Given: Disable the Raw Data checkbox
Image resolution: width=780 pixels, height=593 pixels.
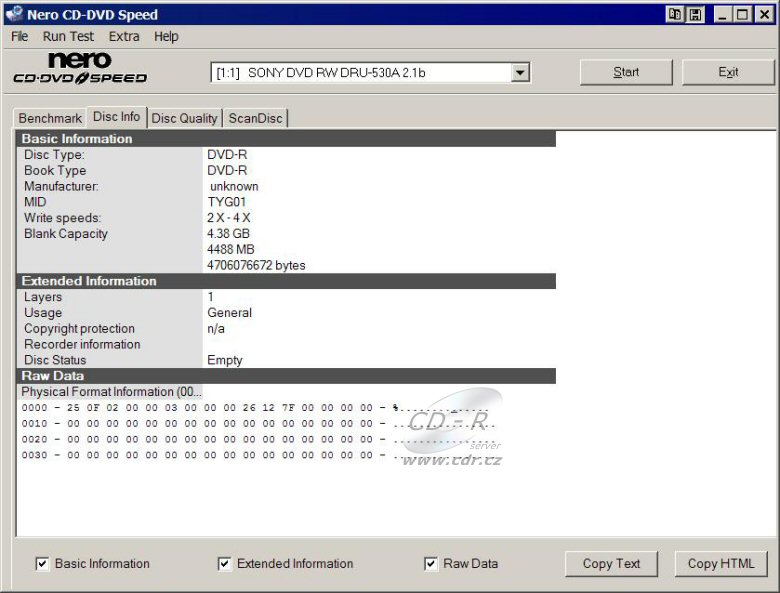Looking at the screenshot, I should coord(431,564).
